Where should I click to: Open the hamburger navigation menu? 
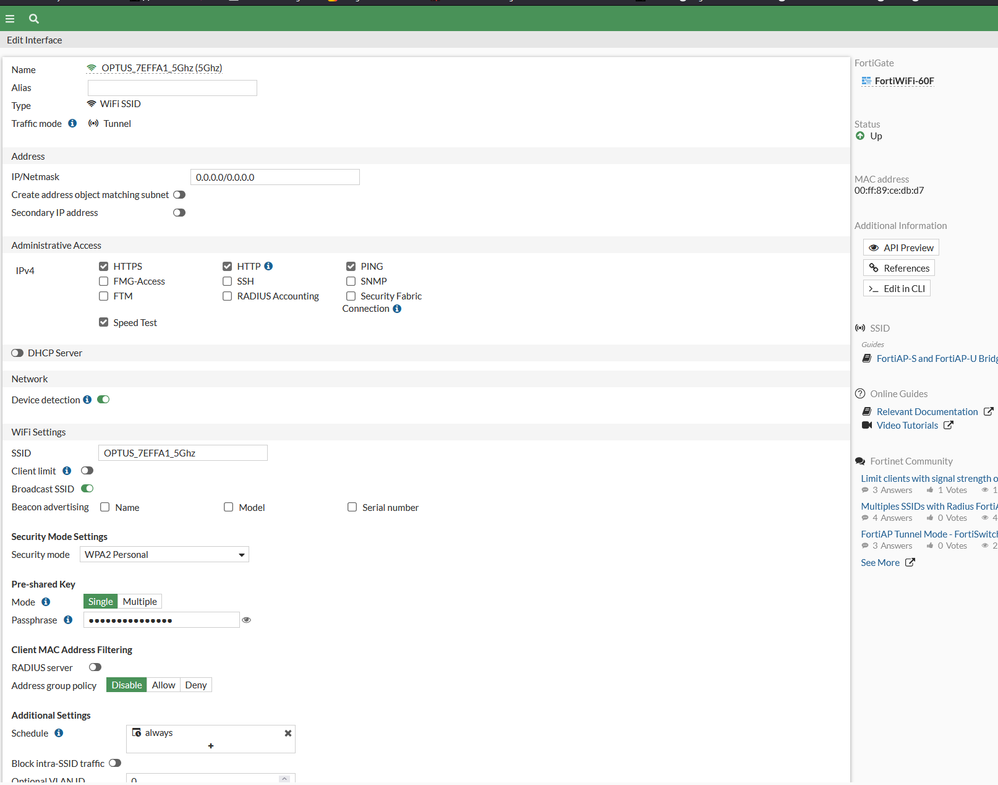coord(10,19)
